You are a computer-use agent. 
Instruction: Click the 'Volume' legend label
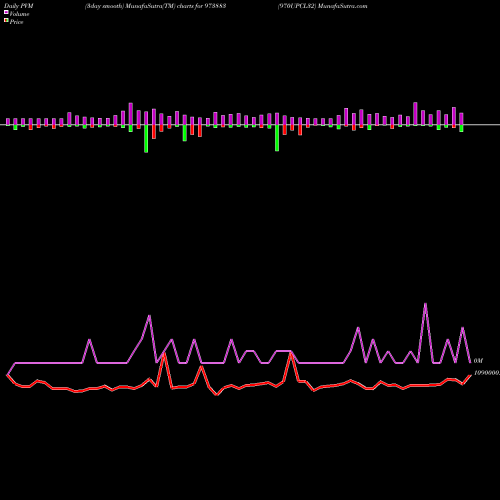point(19,14)
